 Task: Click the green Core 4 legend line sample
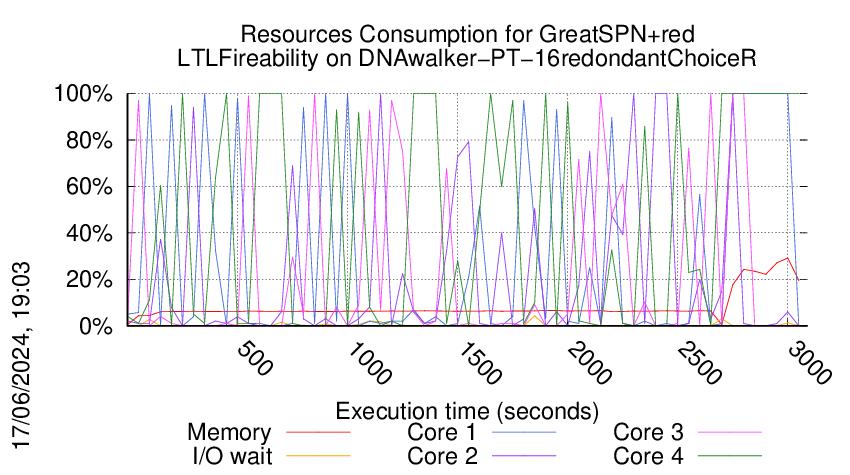730,456
